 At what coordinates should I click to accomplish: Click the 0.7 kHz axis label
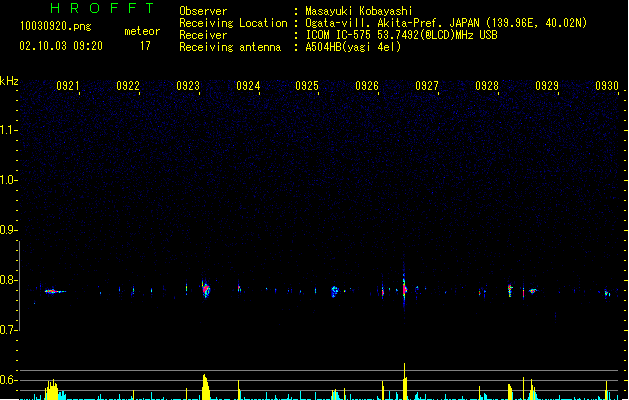[8, 330]
